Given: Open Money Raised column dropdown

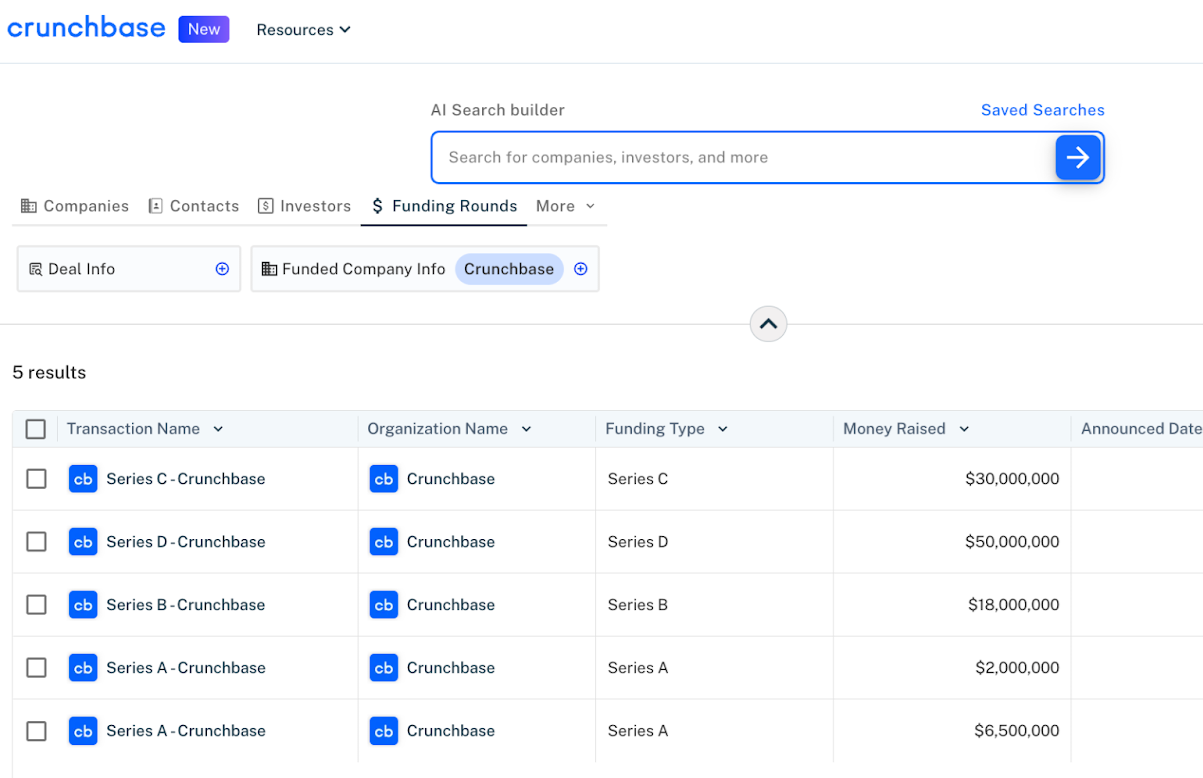Looking at the screenshot, I should coord(964,429).
